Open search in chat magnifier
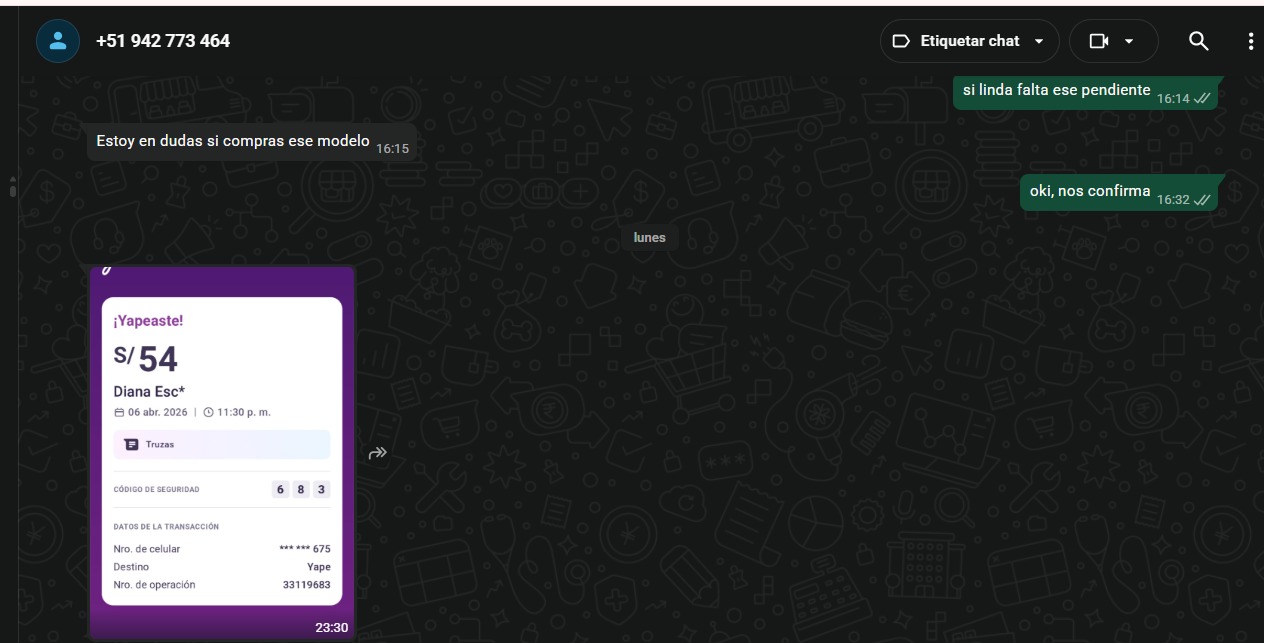This screenshot has width=1264, height=643. click(1198, 41)
